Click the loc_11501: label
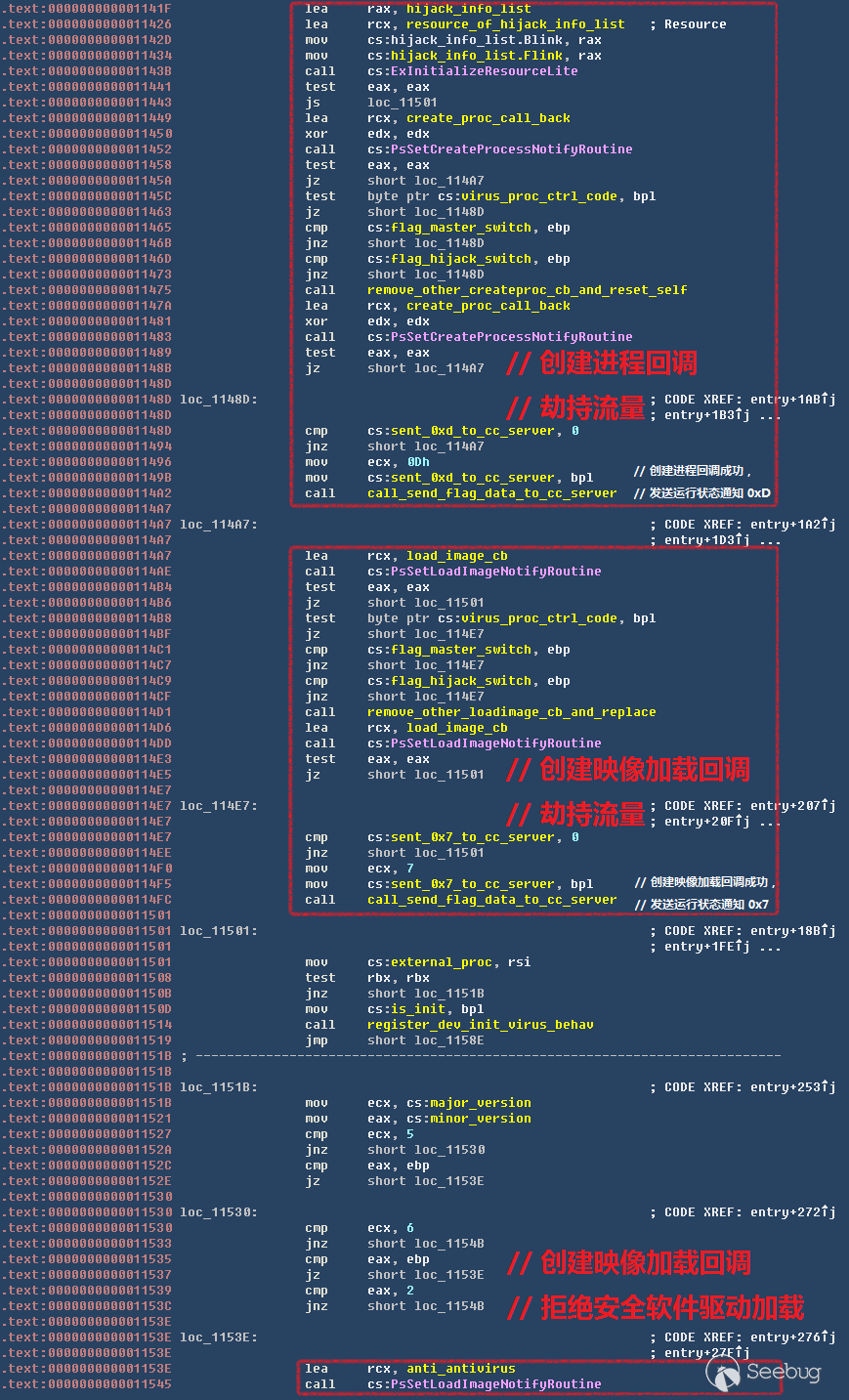 (219, 931)
